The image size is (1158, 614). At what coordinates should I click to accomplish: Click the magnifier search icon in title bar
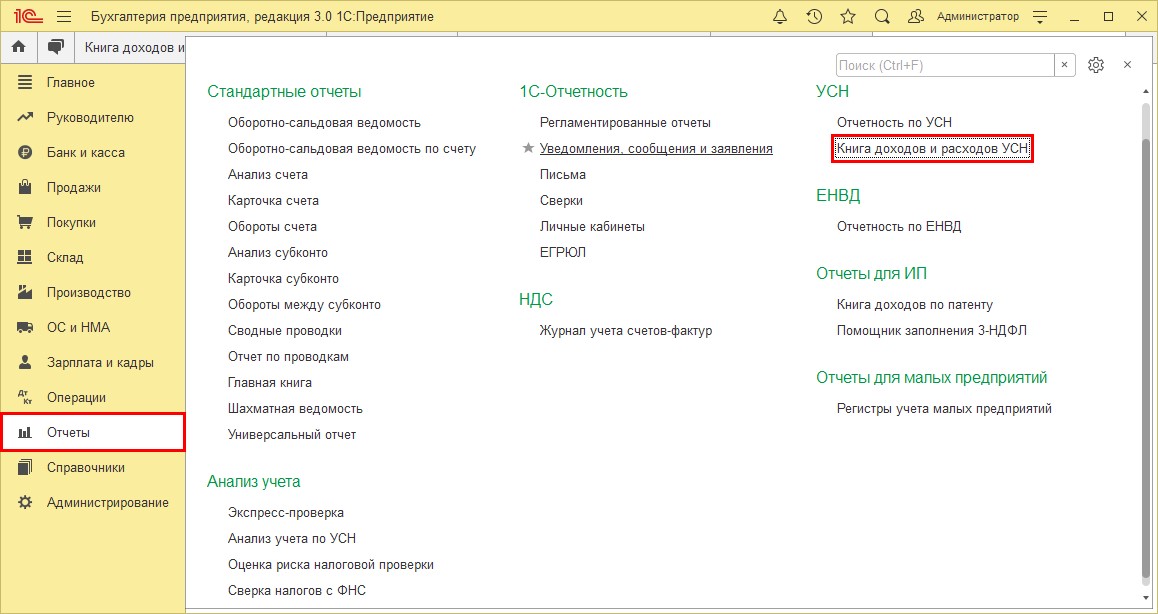[882, 16]
